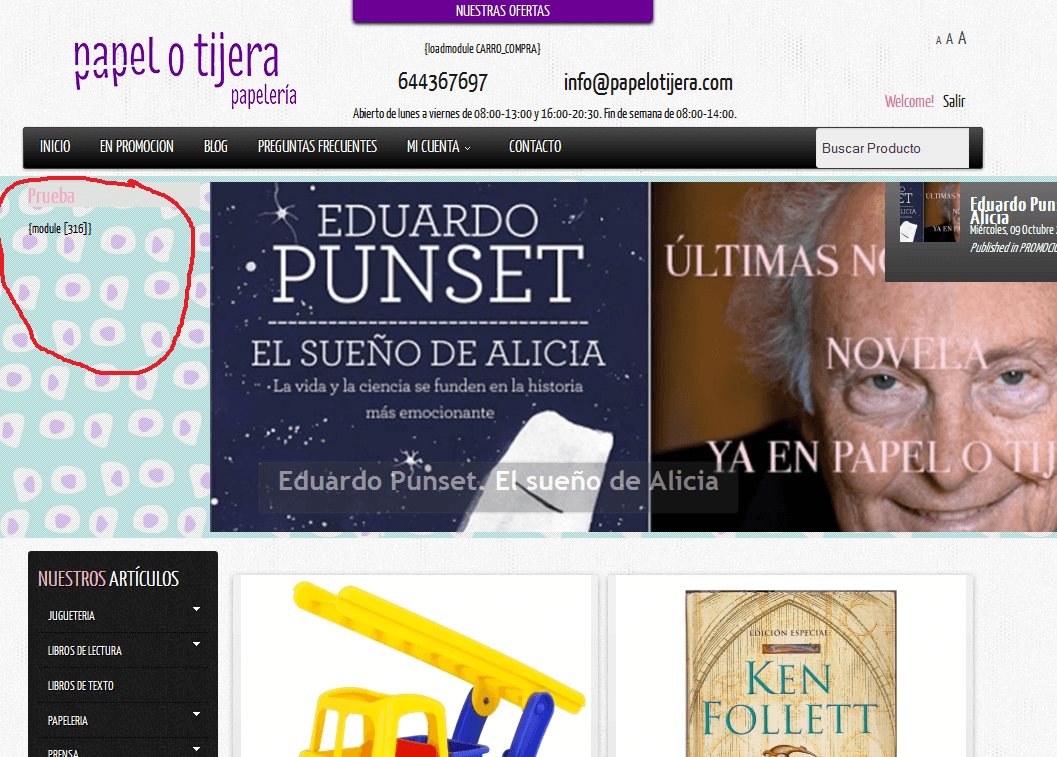1057x757 pixels.
Task: Expand the PRENSA category arrow
Action: click(x=196, y=749)
